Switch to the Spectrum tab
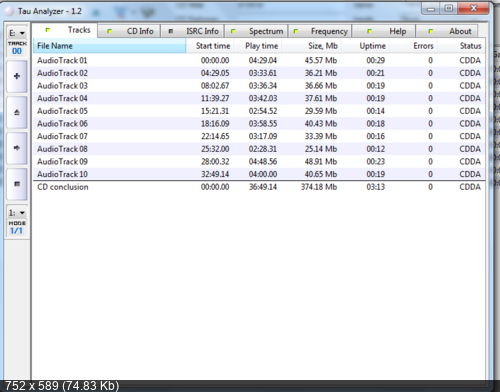The width and height of the screenshot is (500, 392). coord(257,31)
